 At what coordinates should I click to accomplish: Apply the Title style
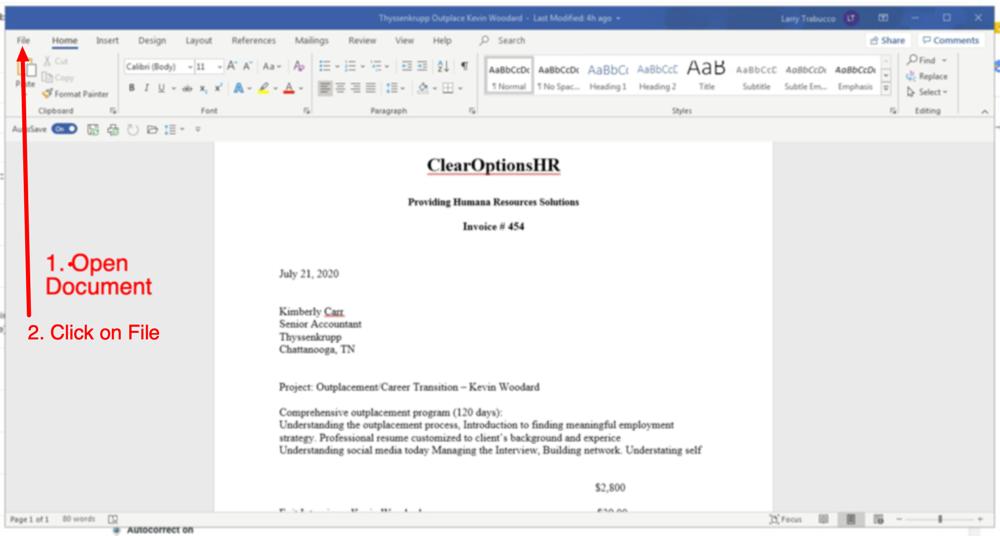coord(706,75)
